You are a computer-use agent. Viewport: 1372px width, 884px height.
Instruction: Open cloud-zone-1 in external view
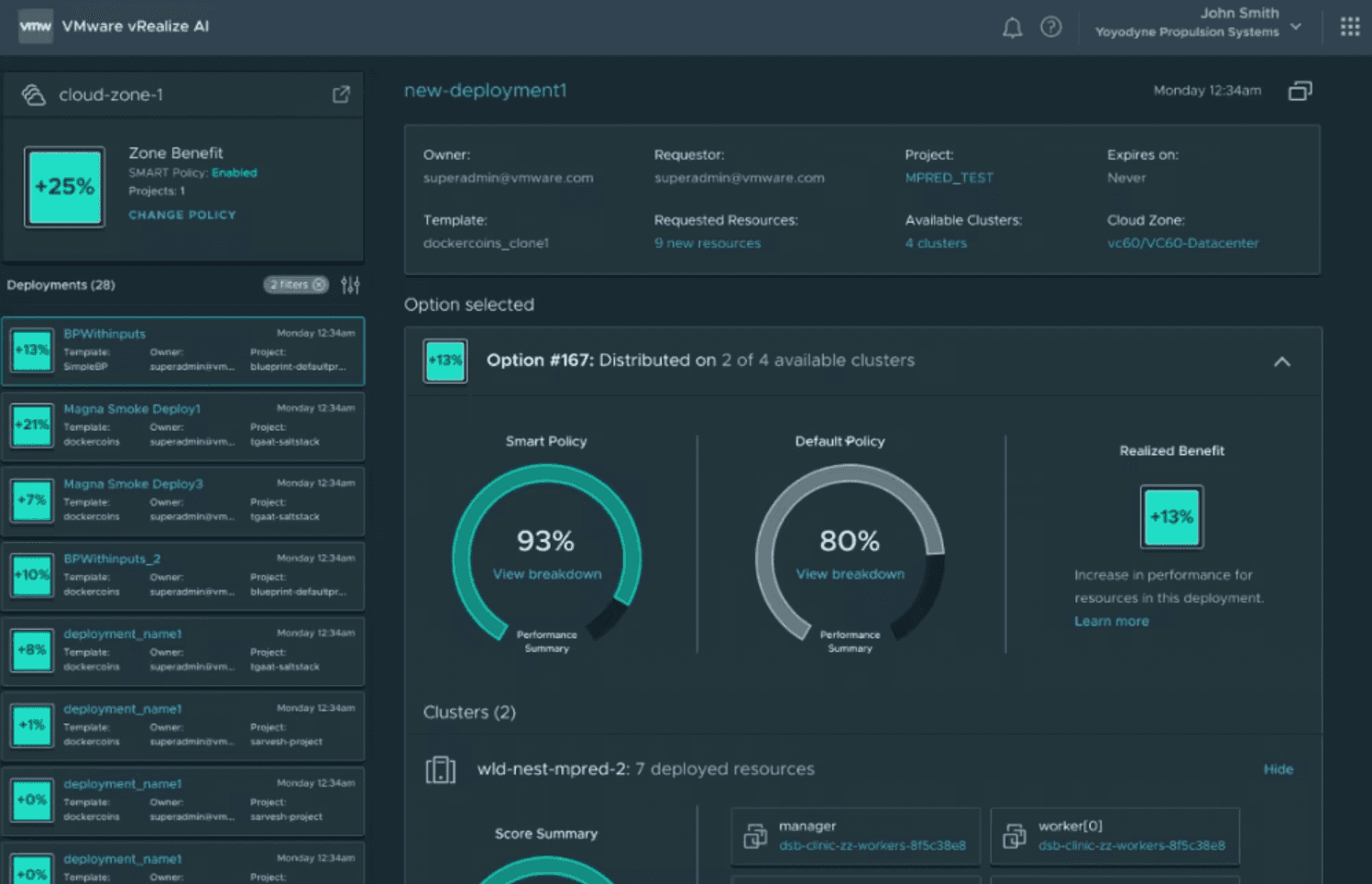pyautogui.click(x=341, y=94)
